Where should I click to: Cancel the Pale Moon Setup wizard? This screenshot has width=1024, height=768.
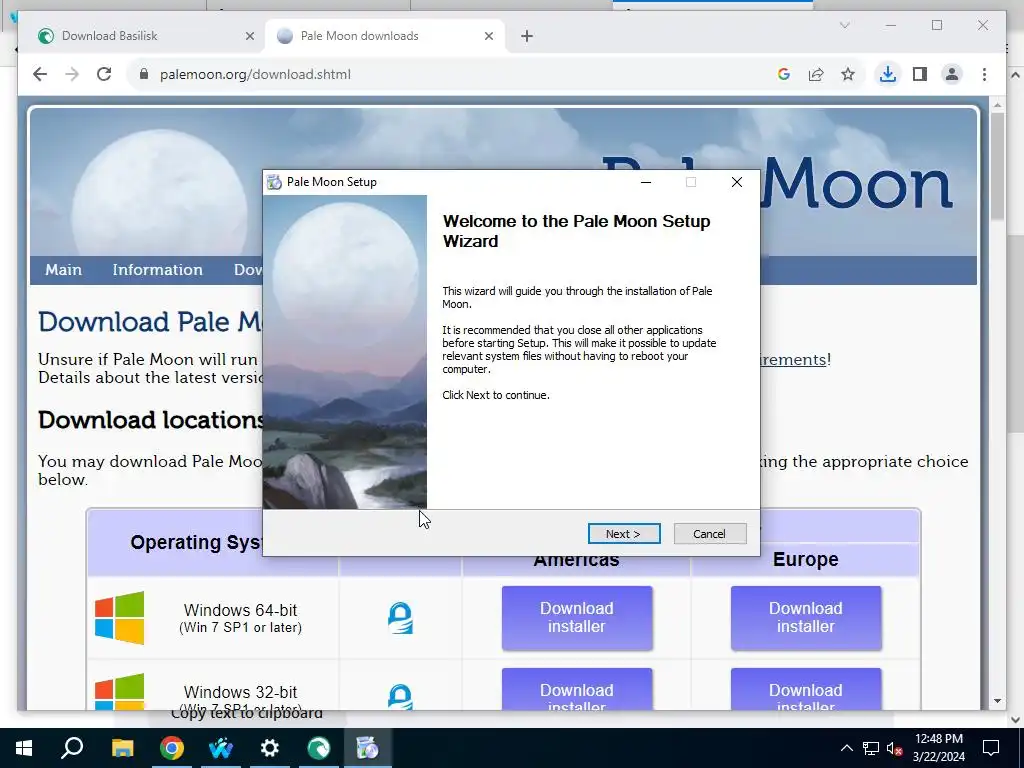[x=709, y=534]
